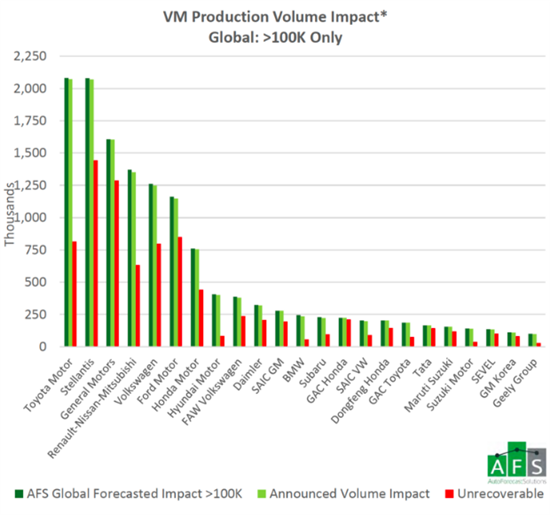The image size is (550, 515).
Task: Click the 1,750 y-axis label
Action: click(x=30, y=121)
